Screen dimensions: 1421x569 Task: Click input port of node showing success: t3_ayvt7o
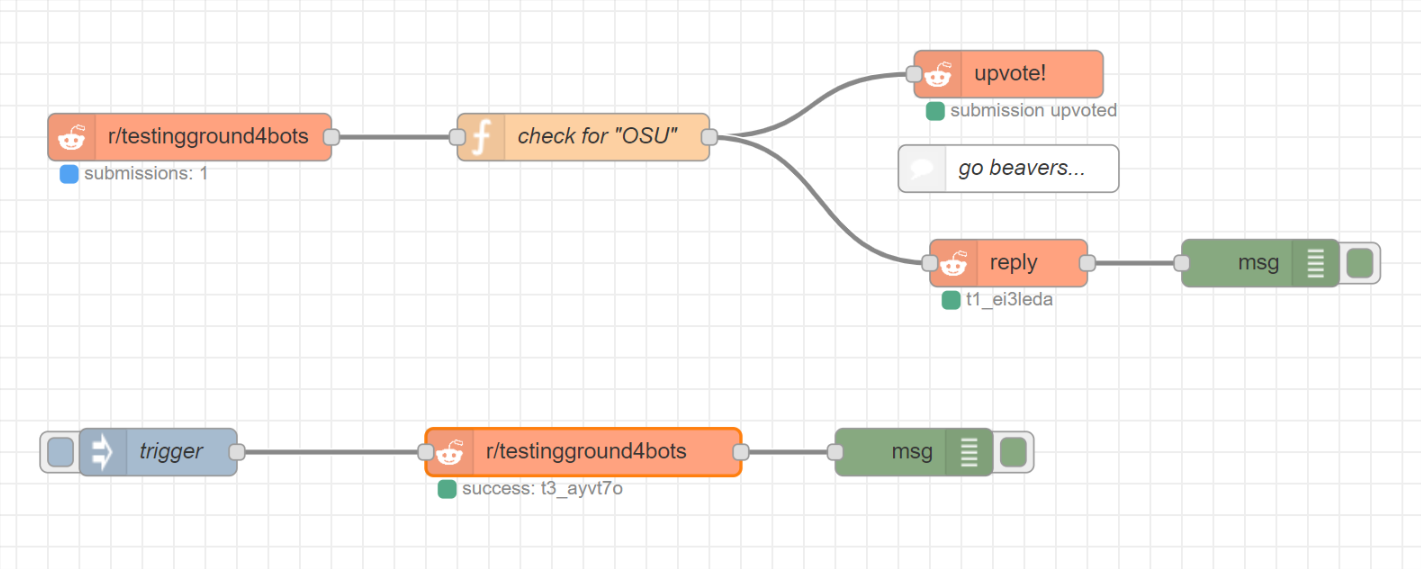click(x=425, y=452)
